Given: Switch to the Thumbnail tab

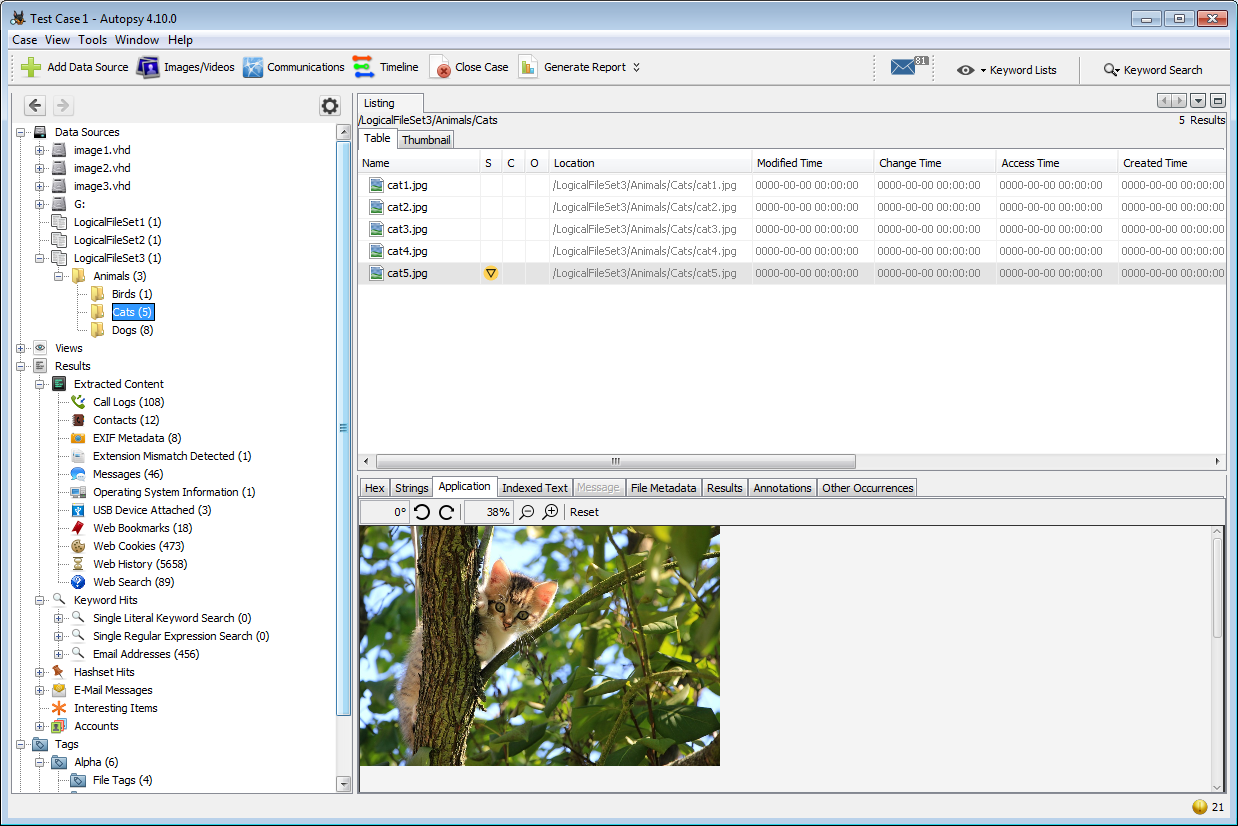Looking at the screenshot, I should (426, 140).
